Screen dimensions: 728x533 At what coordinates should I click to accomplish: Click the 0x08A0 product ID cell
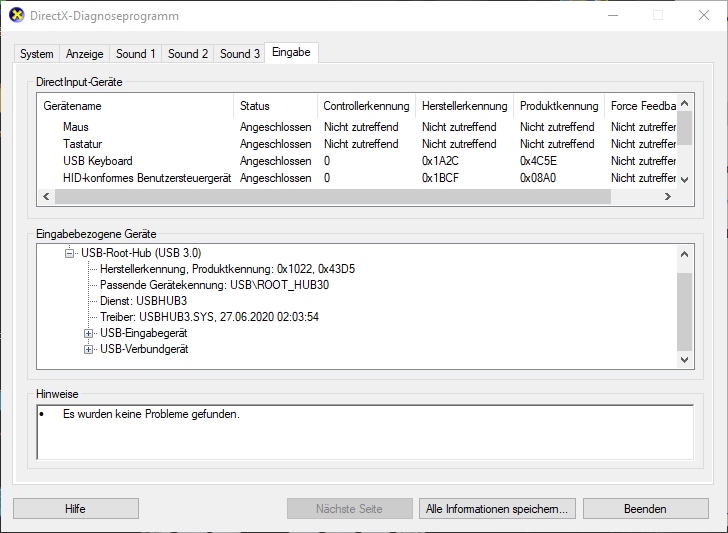point(538,178)
